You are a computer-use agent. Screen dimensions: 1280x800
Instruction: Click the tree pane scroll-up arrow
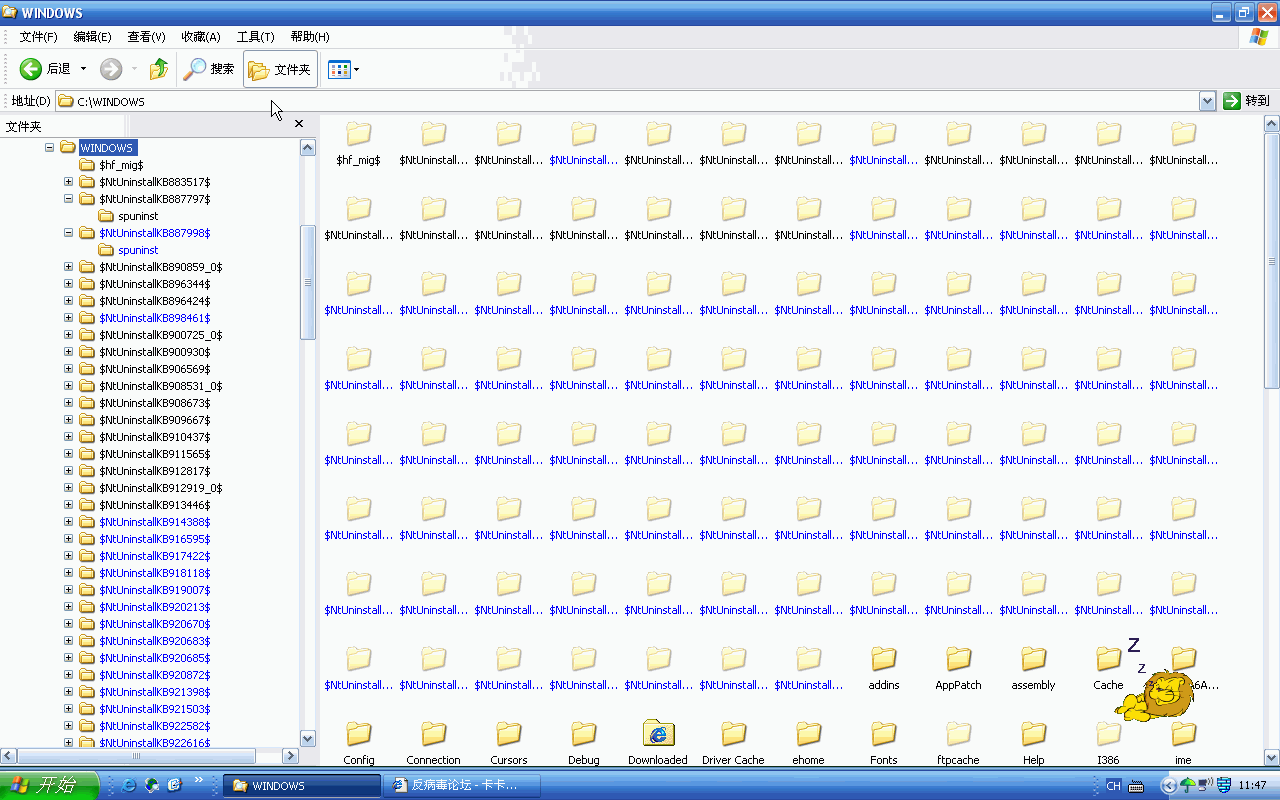pyautogui.click(x=308, y=147)
